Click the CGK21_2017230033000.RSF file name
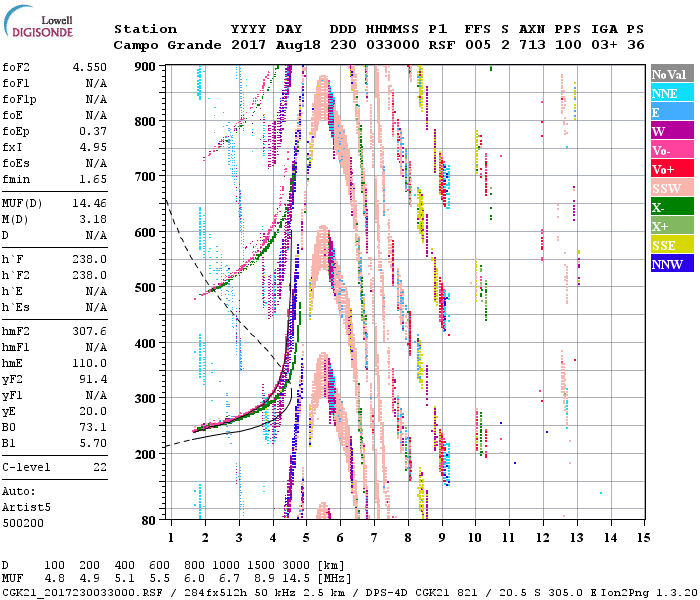This screenshot has width=700, height=600. pyautogui.click(x=83, y=593)
